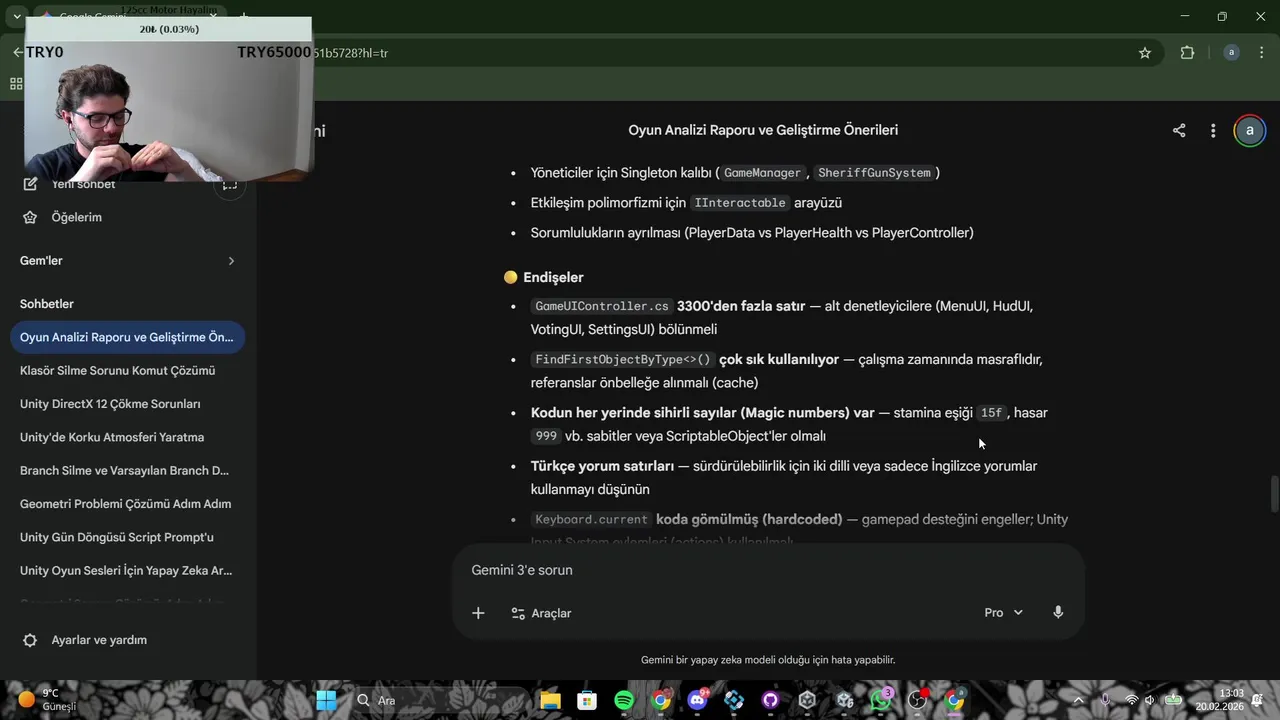1280x720 pixels.
Task: Bookmark this page with the star icon
Action: click(x=1145, y=53)
